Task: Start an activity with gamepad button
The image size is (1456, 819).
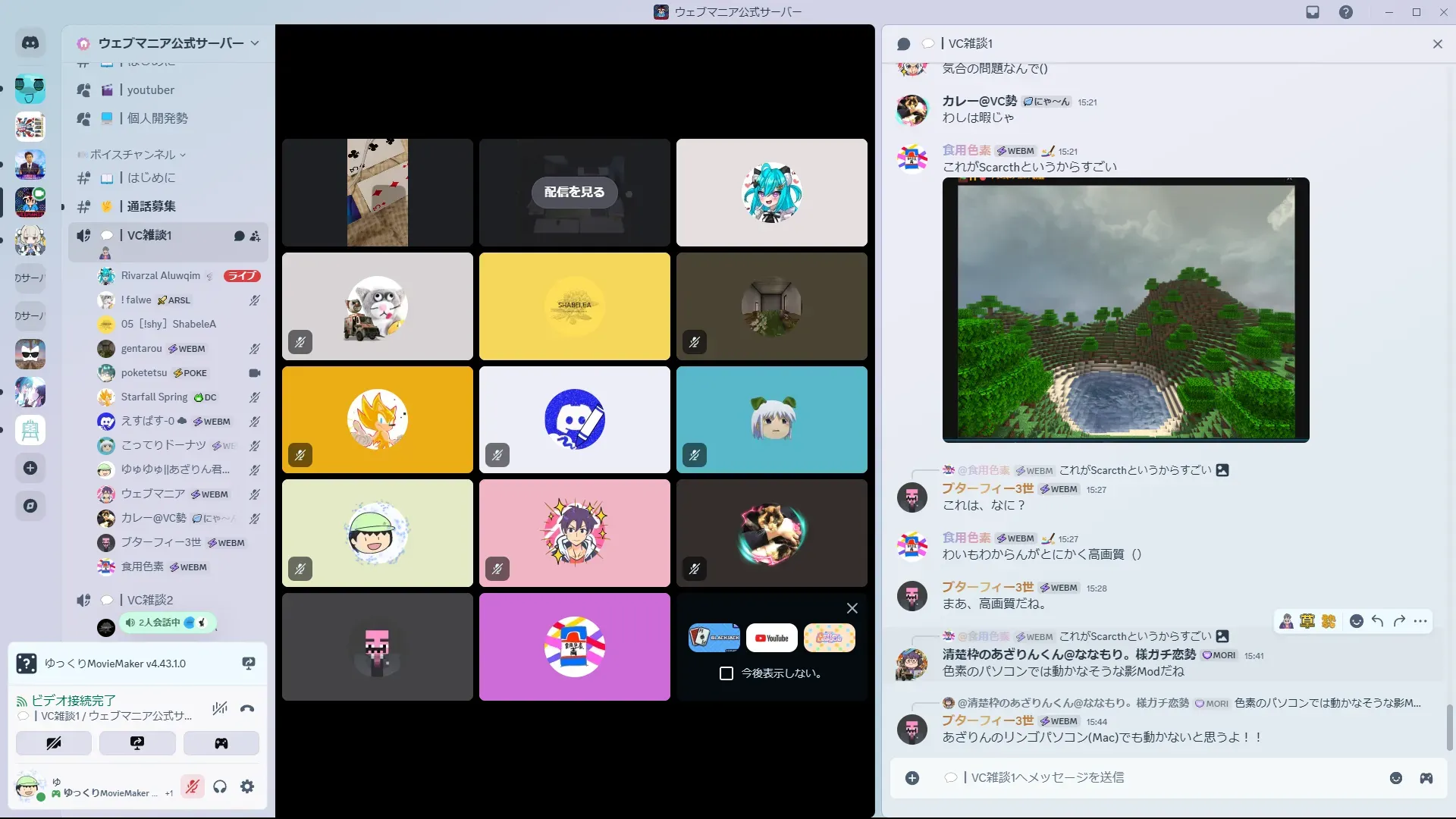Action: (x=221, y=743)
